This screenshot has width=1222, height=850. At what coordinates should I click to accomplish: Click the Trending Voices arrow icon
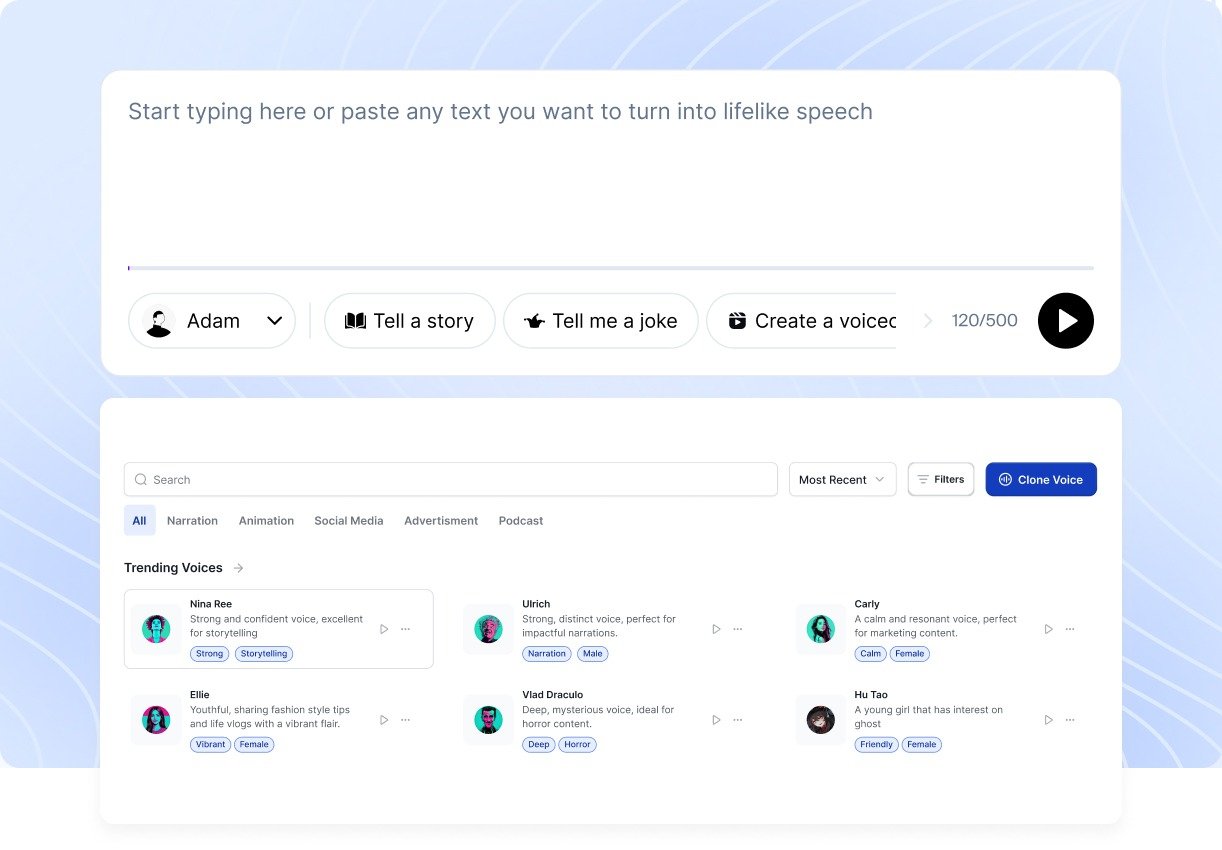238,568
